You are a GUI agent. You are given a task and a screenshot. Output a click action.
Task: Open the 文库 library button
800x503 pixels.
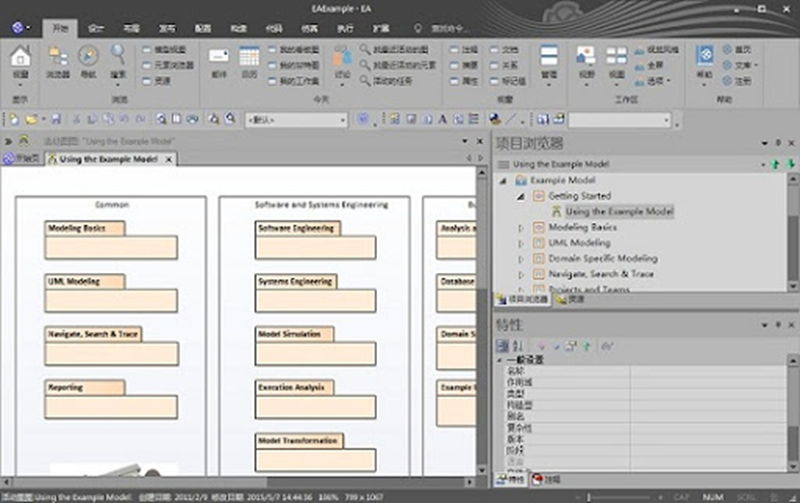pyautogui.click(x=740, y=65)
